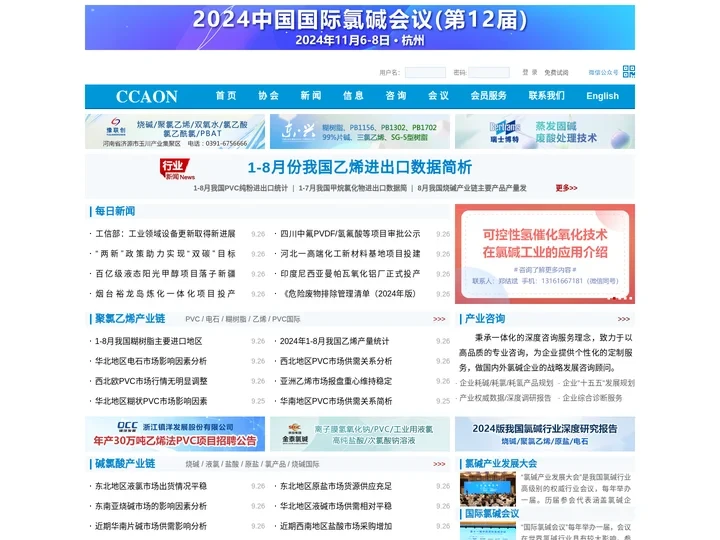Viewport: 720px width, 540px height.
Task: Open the 咨询 menu item
Action: [396, 96]
